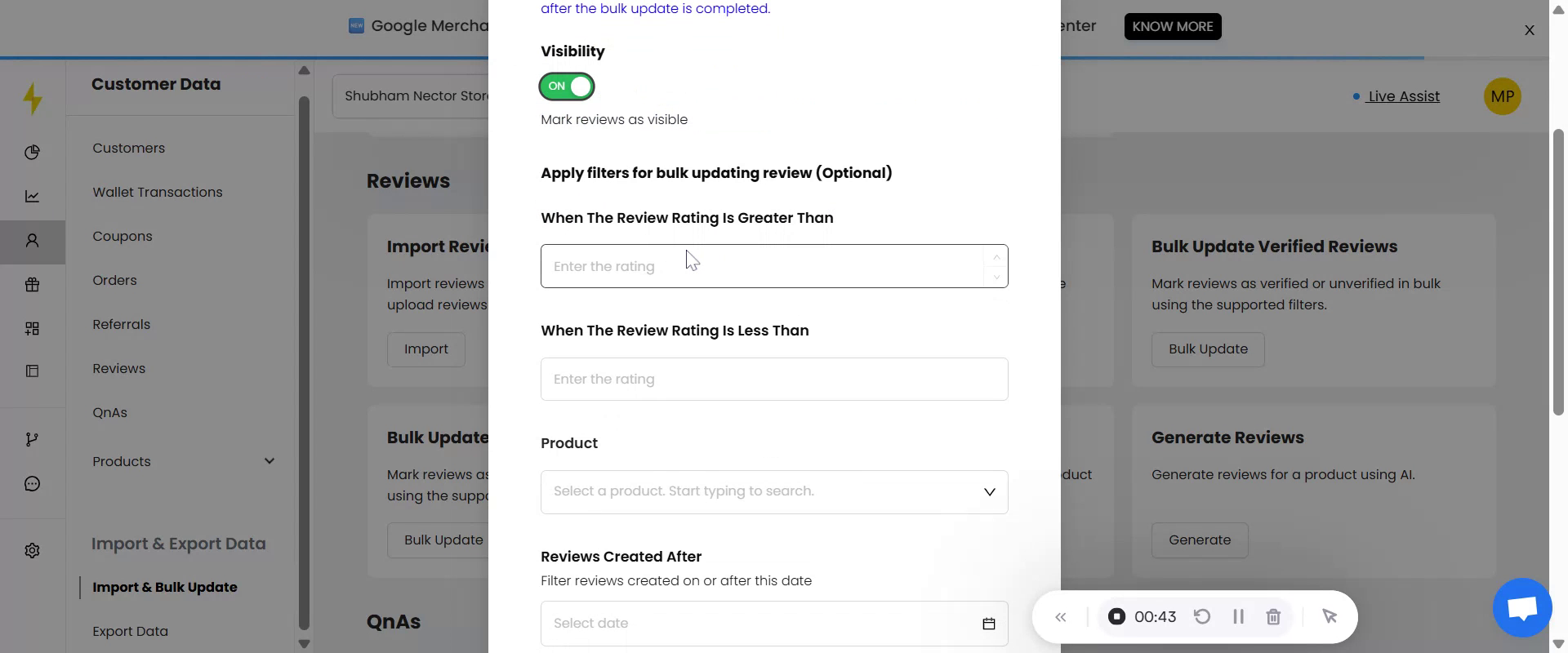Viewport: 1568px width, 653px height.
Task: Click the Reviews Created After date field
Action: tap(774, 624)
